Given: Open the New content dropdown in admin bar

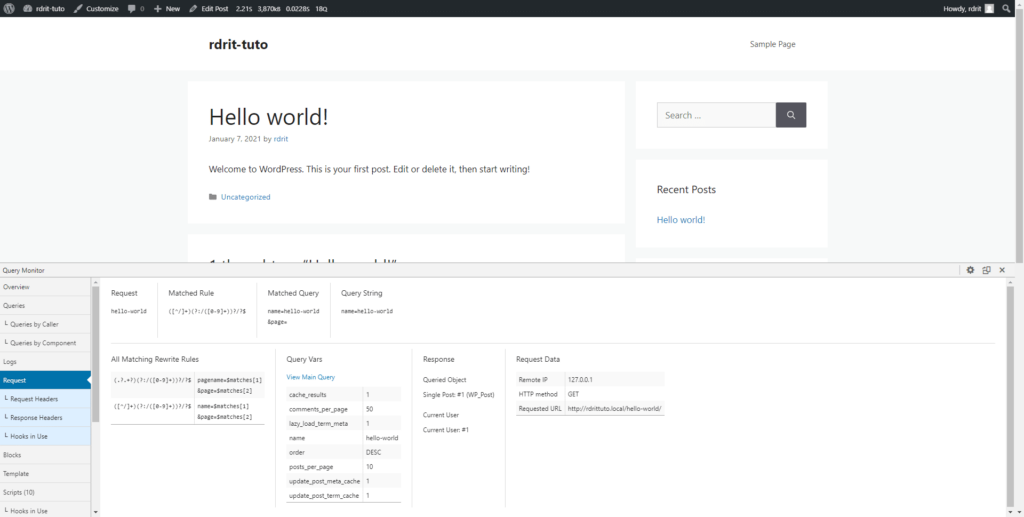Looking at the screenshot, I should click(x=167, y=8).
